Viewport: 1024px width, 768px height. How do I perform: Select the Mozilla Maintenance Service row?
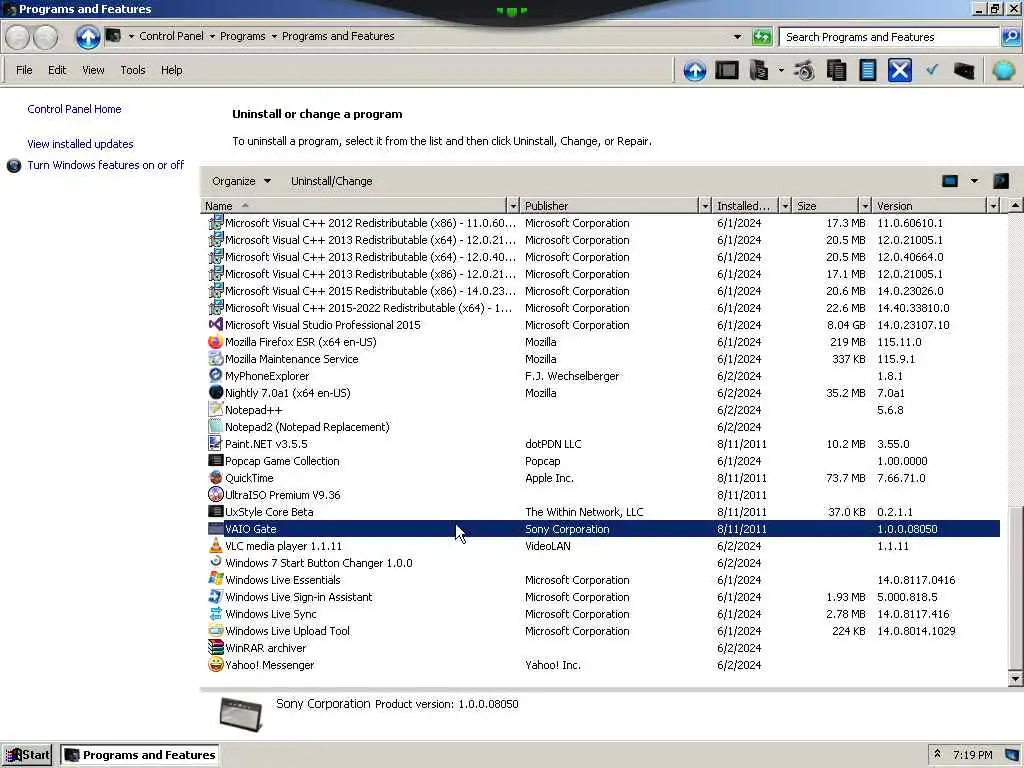(603, 359)
